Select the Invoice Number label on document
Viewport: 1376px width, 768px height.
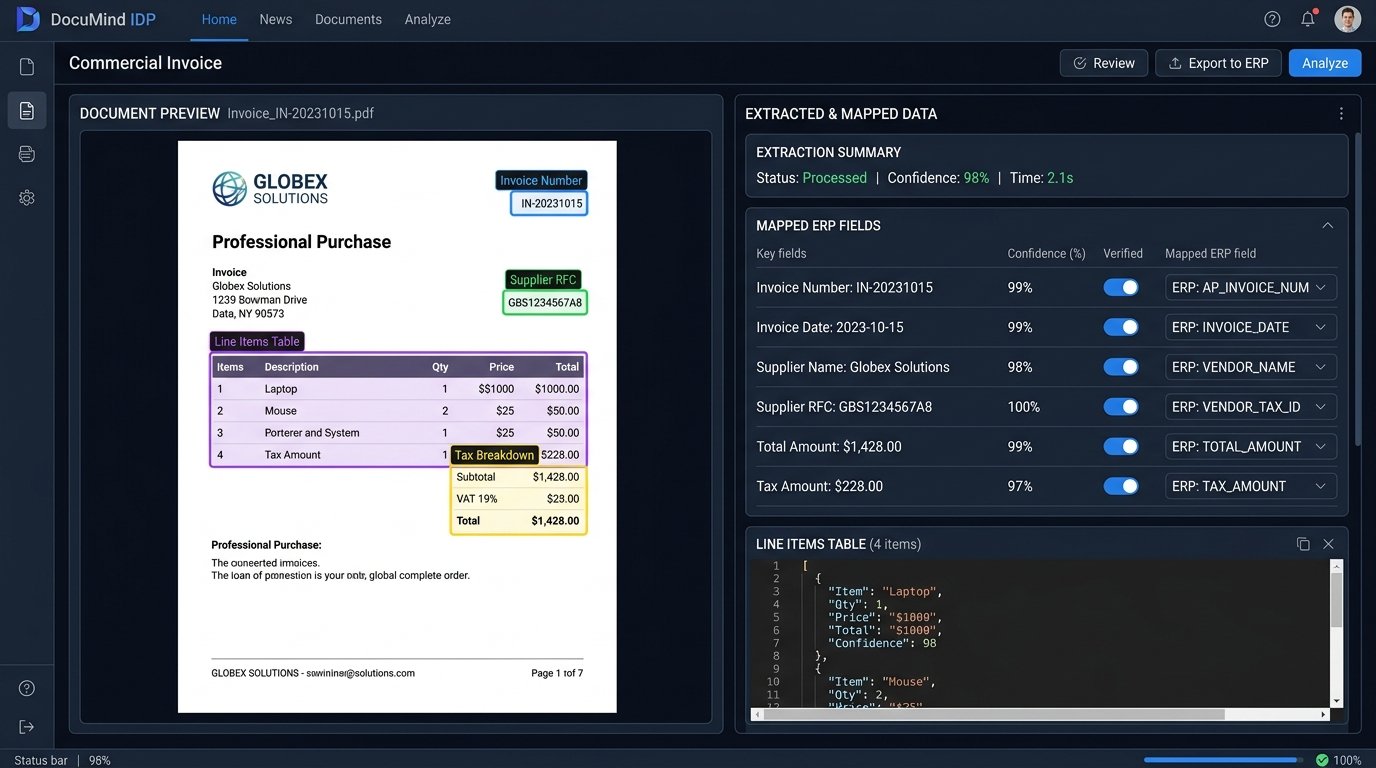pyautogui.click(x=541, y=181)
